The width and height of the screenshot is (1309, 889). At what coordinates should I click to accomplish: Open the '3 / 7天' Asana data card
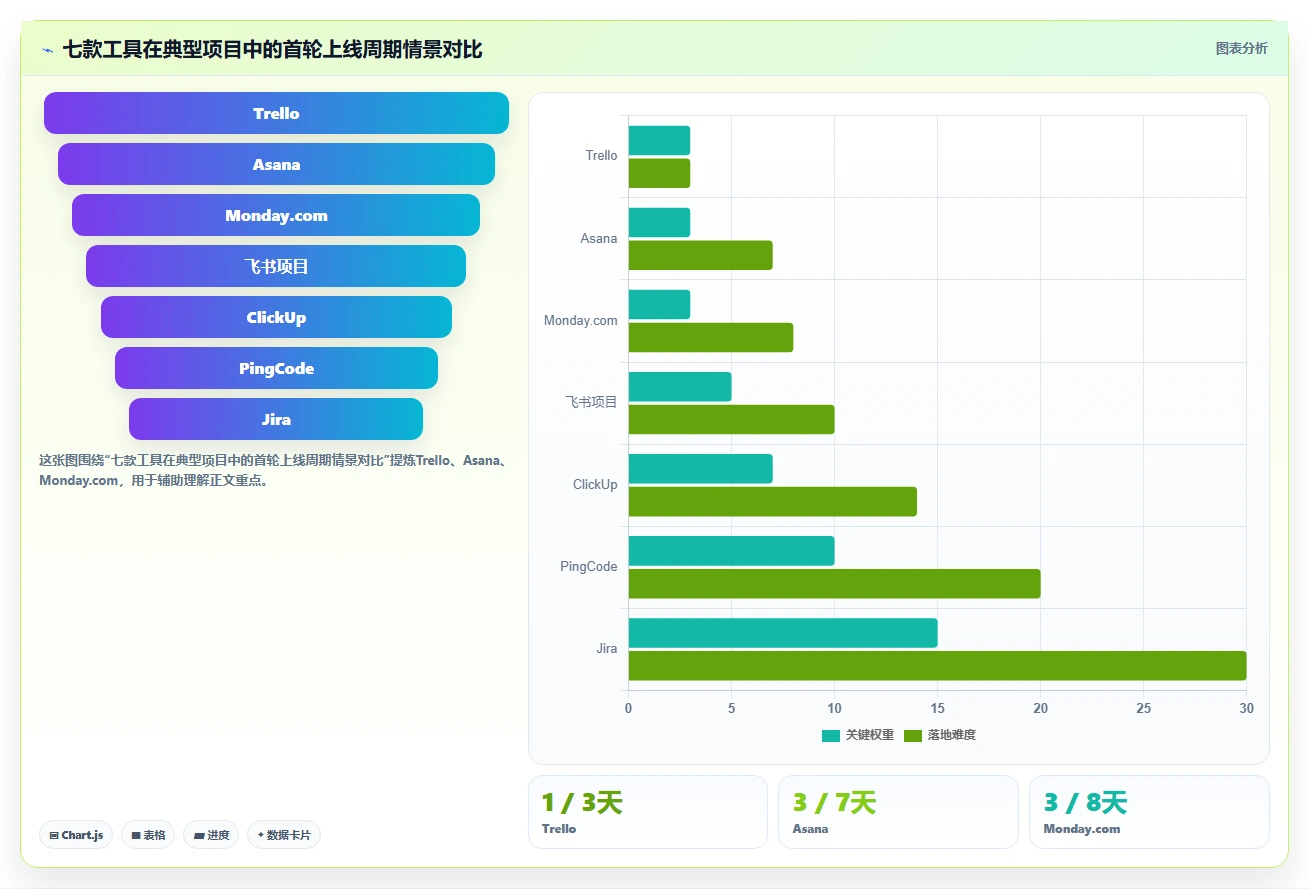click(x=898, y=812)
